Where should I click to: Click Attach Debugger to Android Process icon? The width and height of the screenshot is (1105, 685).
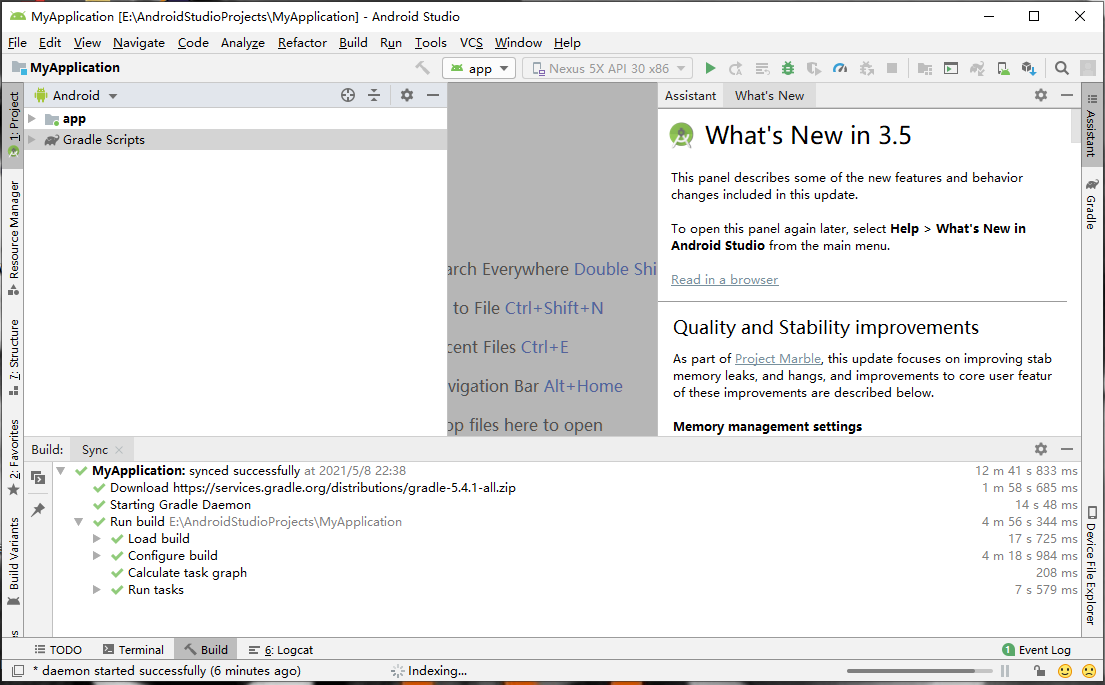click(x=866, y=68)
